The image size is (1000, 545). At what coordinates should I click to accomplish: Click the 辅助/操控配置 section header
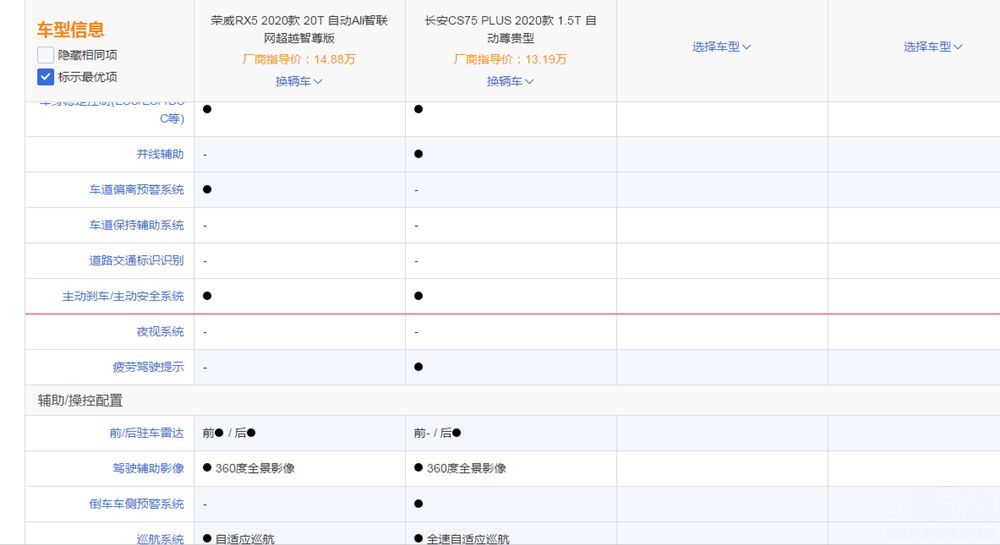coord(80,400)
